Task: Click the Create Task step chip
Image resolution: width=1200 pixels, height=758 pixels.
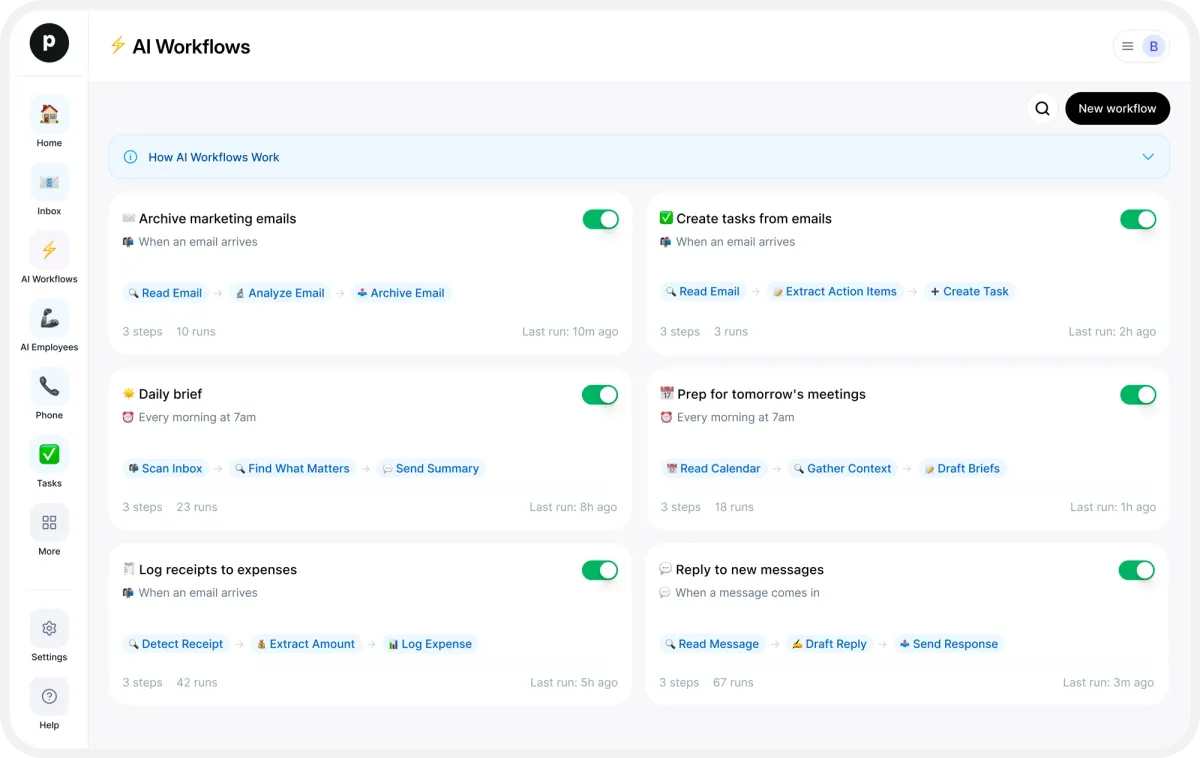Action: pos(969,292)
